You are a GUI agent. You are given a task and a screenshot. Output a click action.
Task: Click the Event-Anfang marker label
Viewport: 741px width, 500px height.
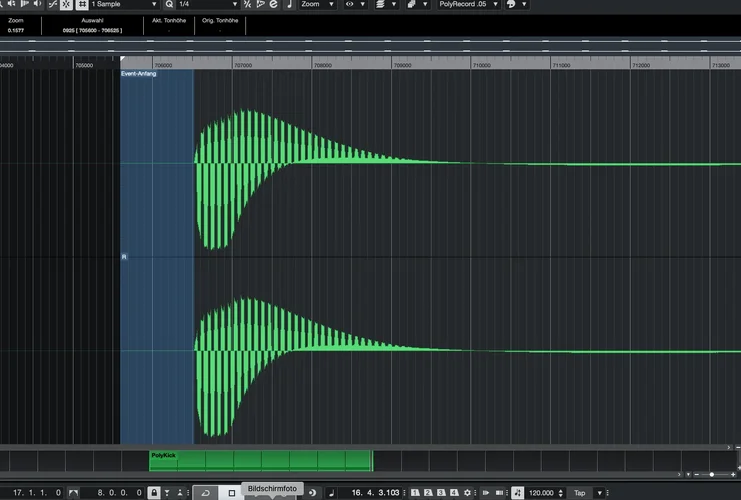(x=138, y=74)
